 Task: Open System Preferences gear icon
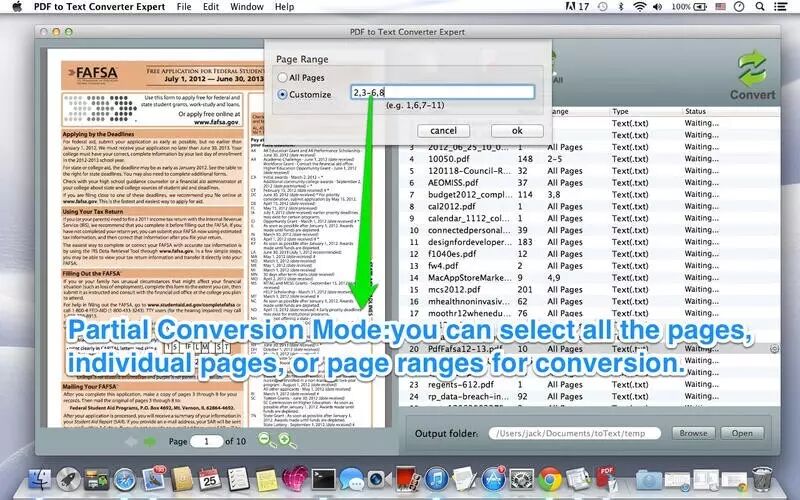coord(521,480)
